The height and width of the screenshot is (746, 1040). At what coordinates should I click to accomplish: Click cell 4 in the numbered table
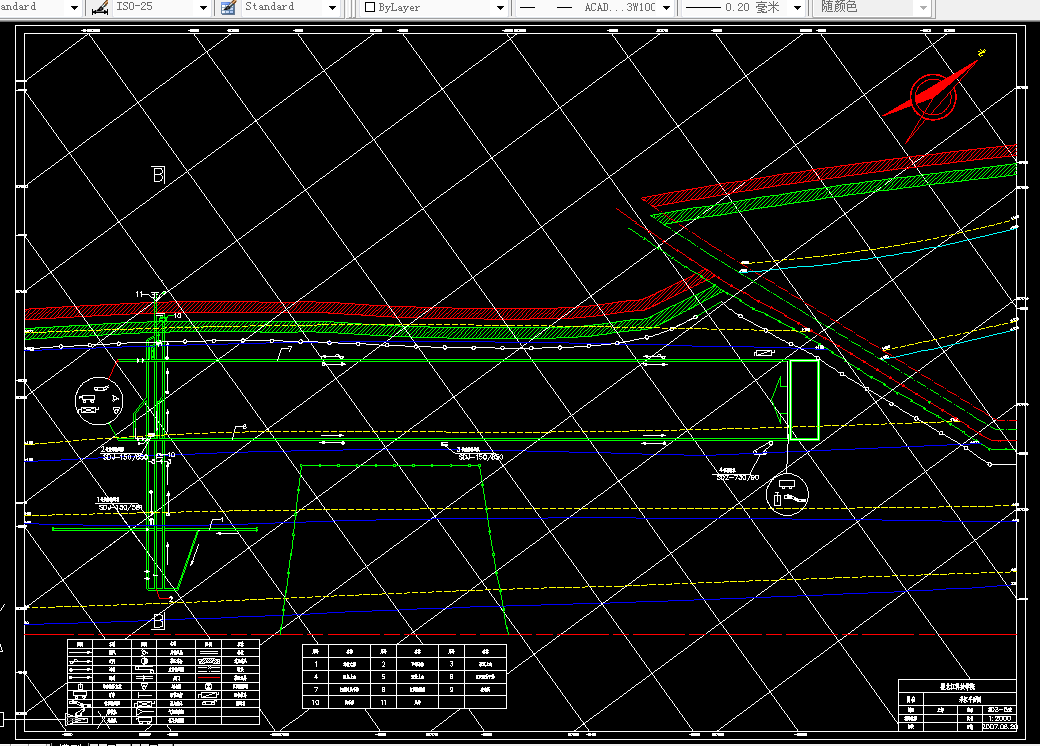pos(316,677)
